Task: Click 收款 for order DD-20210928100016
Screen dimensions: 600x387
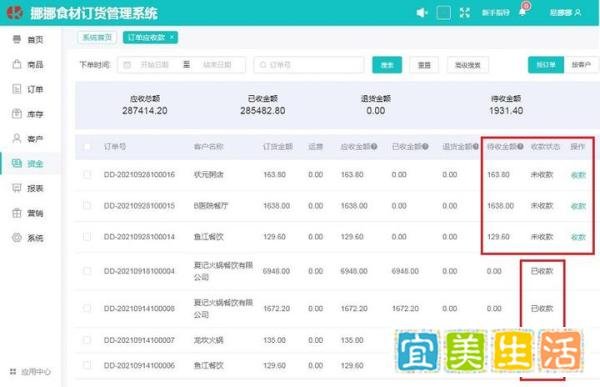Action: click(x=578, y=175)
